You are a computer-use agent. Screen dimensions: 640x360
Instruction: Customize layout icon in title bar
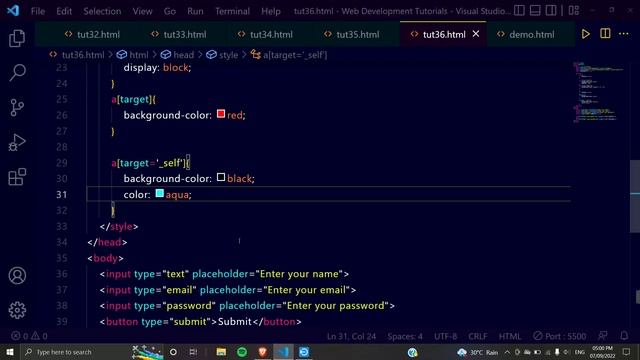[x=573, y=10]
